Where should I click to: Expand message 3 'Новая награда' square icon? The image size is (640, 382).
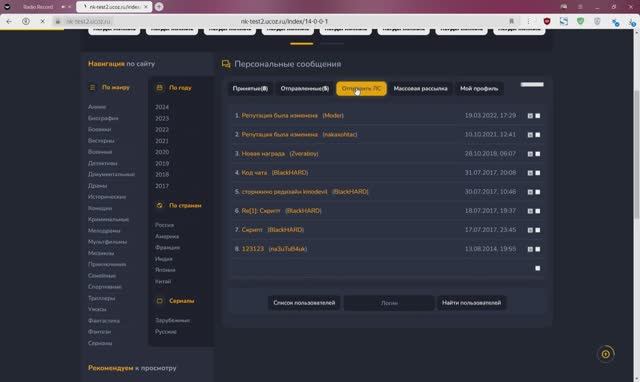pos(530,154)
